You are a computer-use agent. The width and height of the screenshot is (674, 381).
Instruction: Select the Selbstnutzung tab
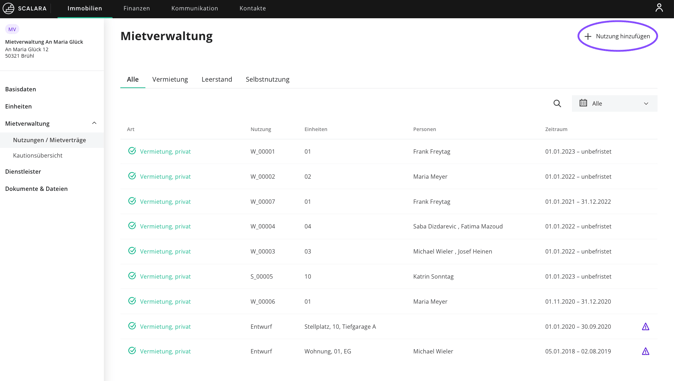(x=267, y=80)
